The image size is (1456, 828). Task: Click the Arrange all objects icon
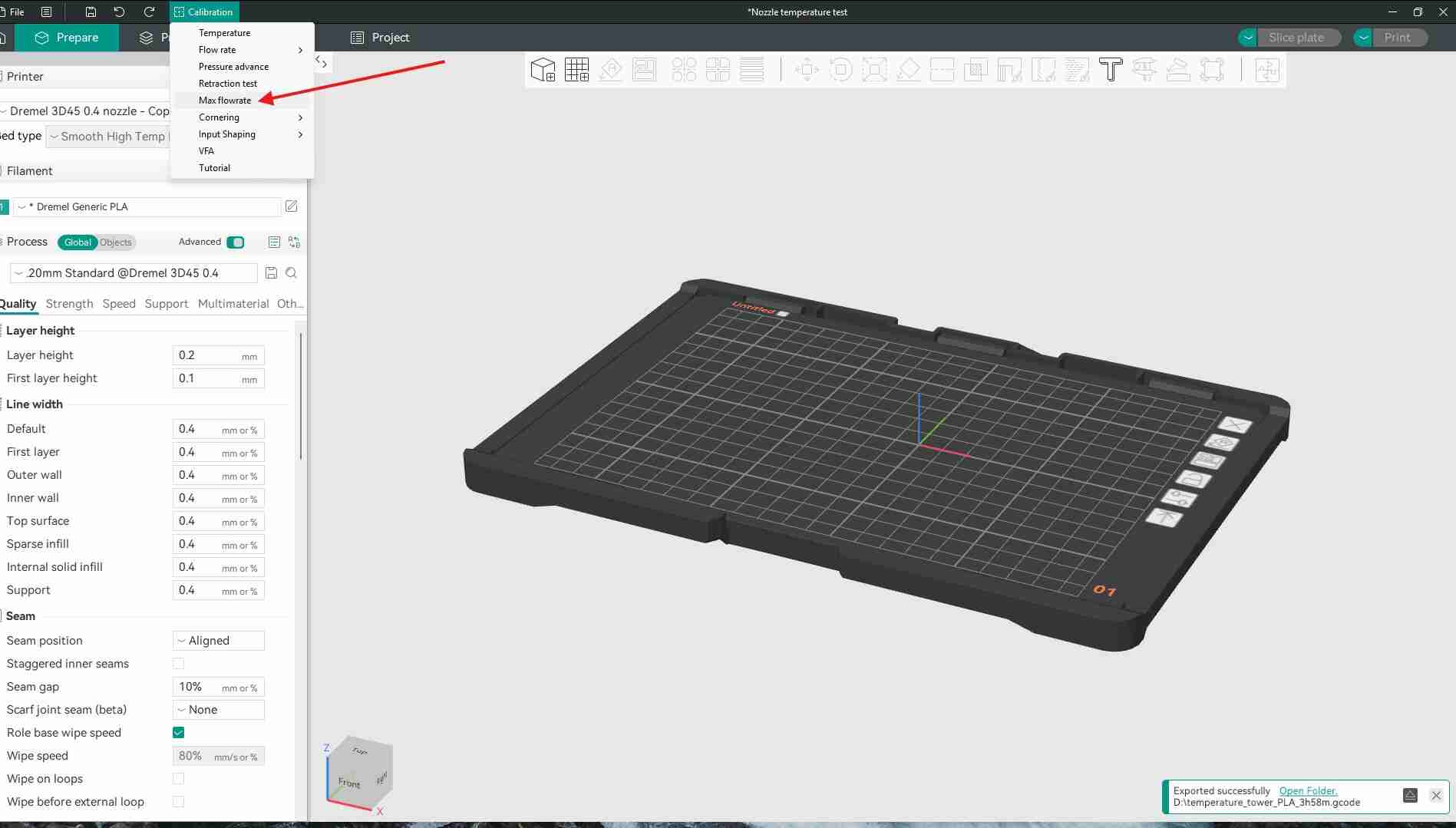[x=645, y=70]
